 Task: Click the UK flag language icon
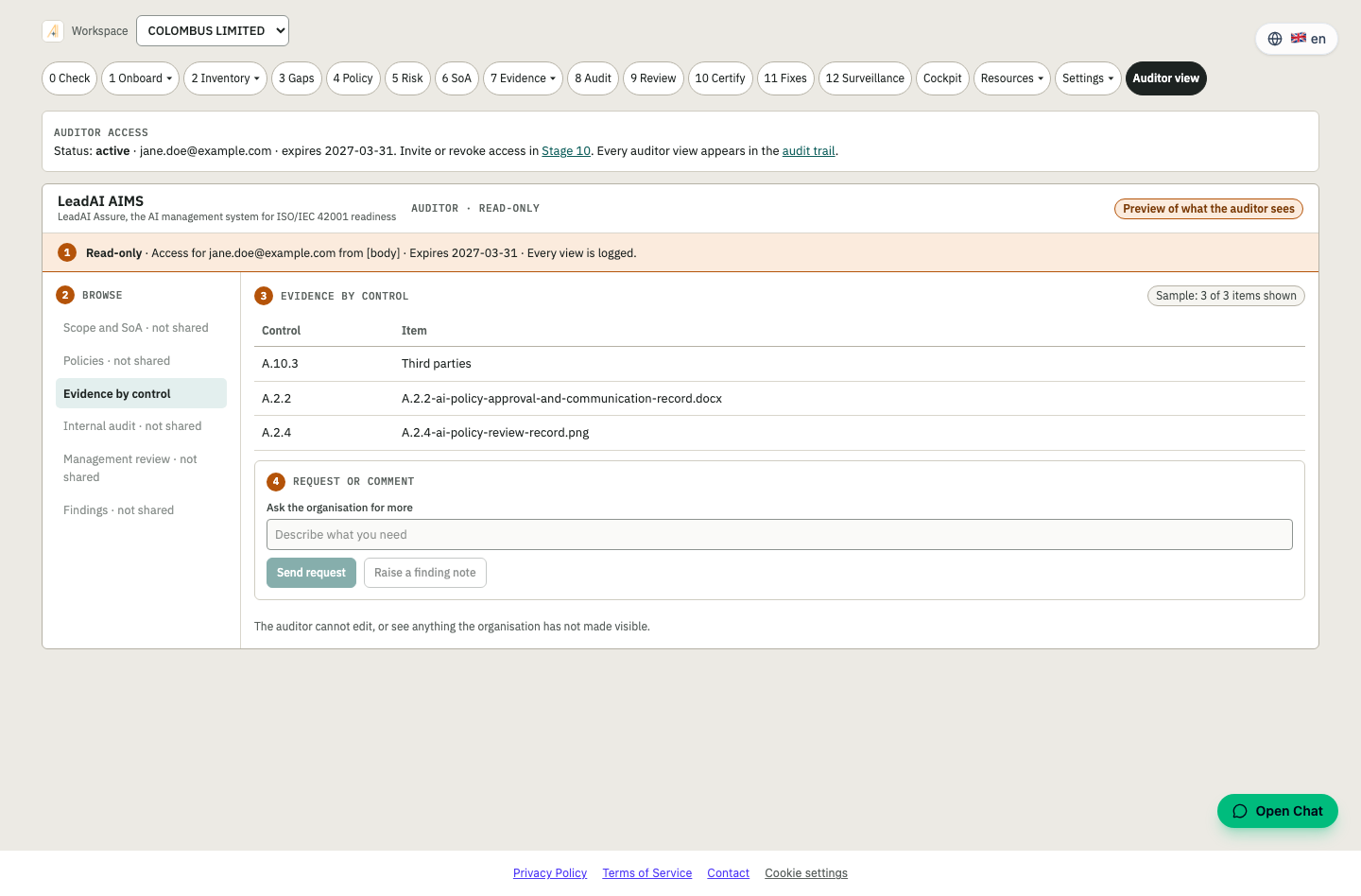pos(1299,39)
